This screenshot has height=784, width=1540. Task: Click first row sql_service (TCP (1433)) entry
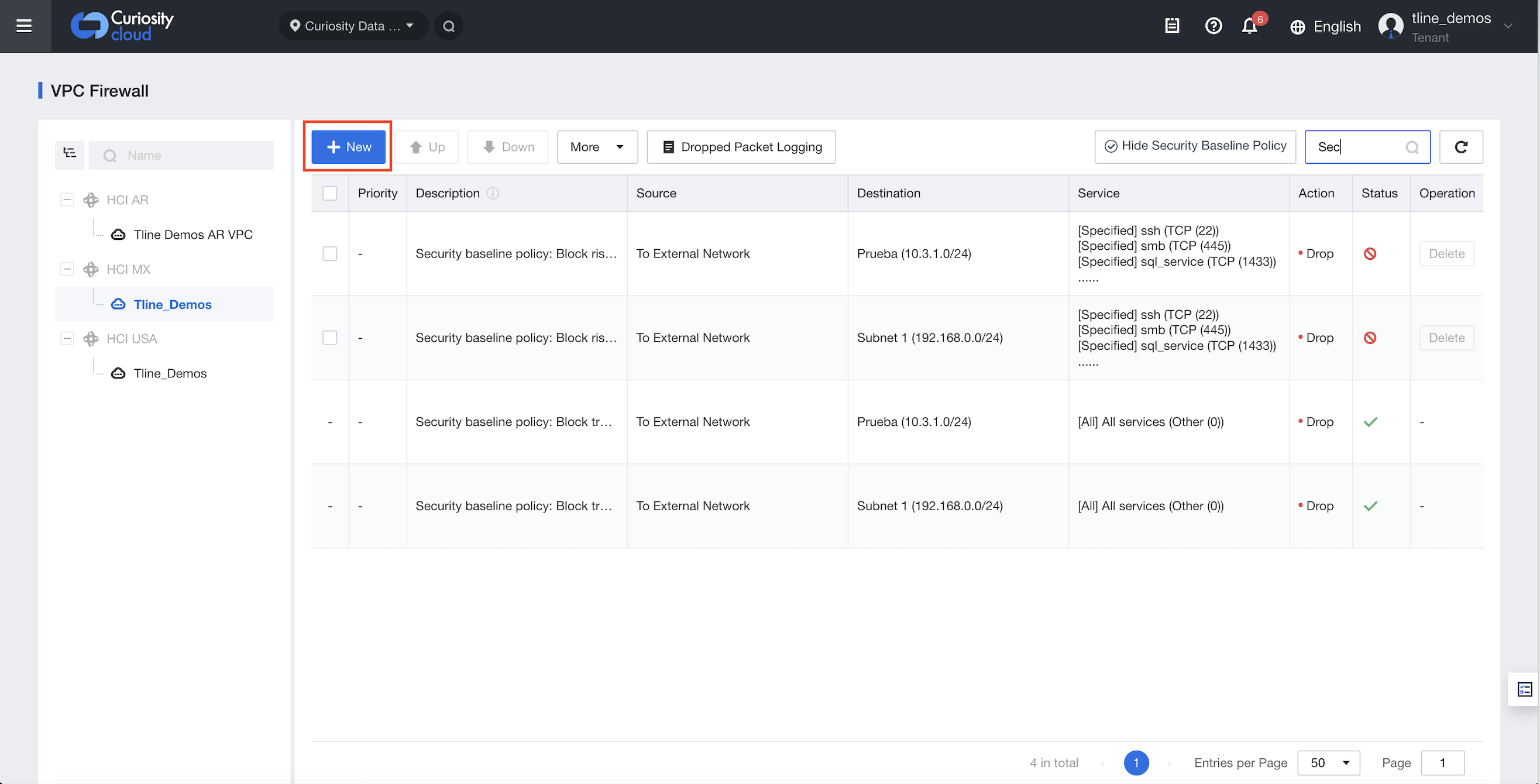coord(1177,262)
